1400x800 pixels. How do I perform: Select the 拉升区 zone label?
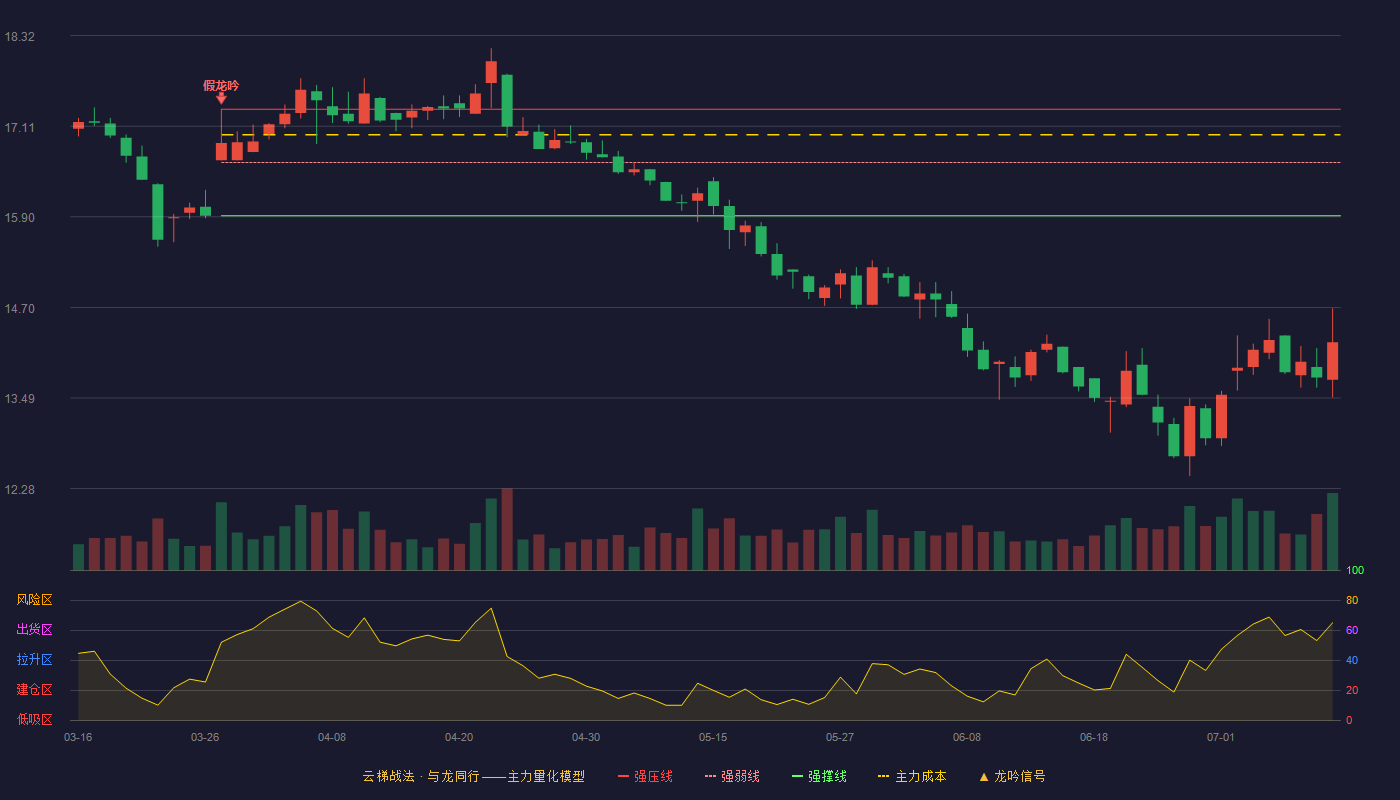[x=34, y=660]
